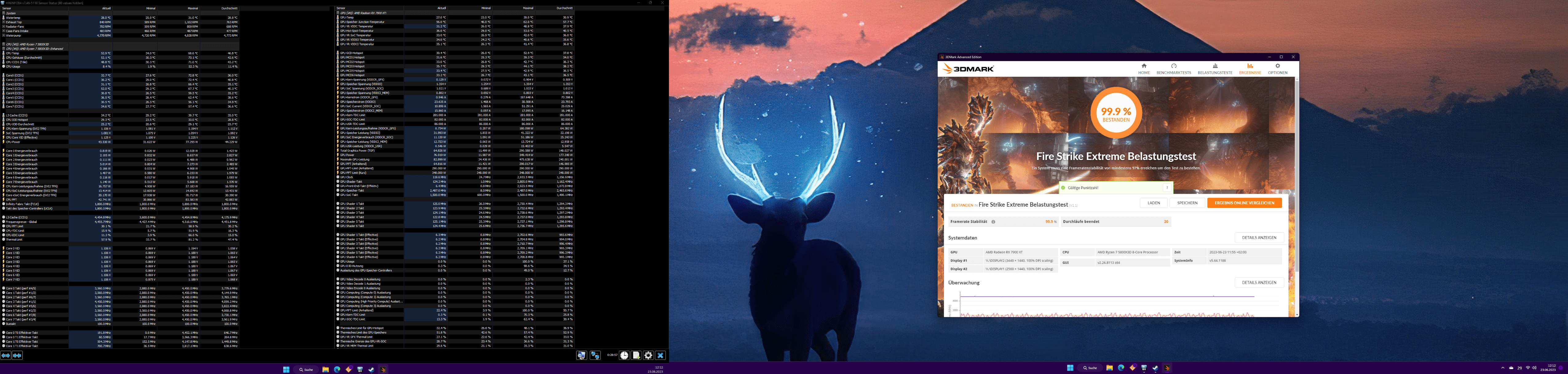Click the dual-computer network icon in HWiNFO bottom bar
This screenshot has width=1568, height=374.
595,356
